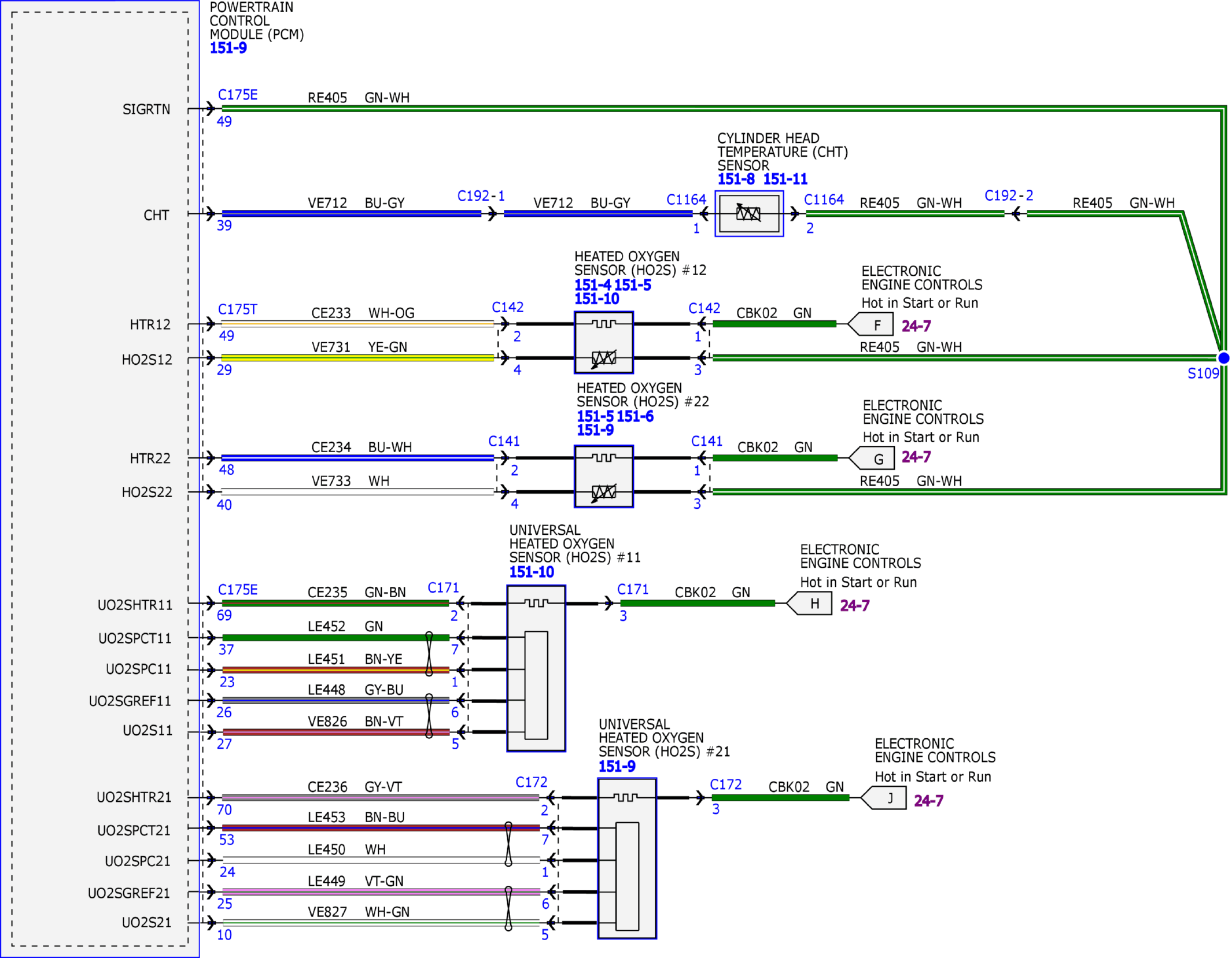Click the HO2S22 pin label
The width and height of the screenshot is (1232, 958).
[x=147, y=492]
